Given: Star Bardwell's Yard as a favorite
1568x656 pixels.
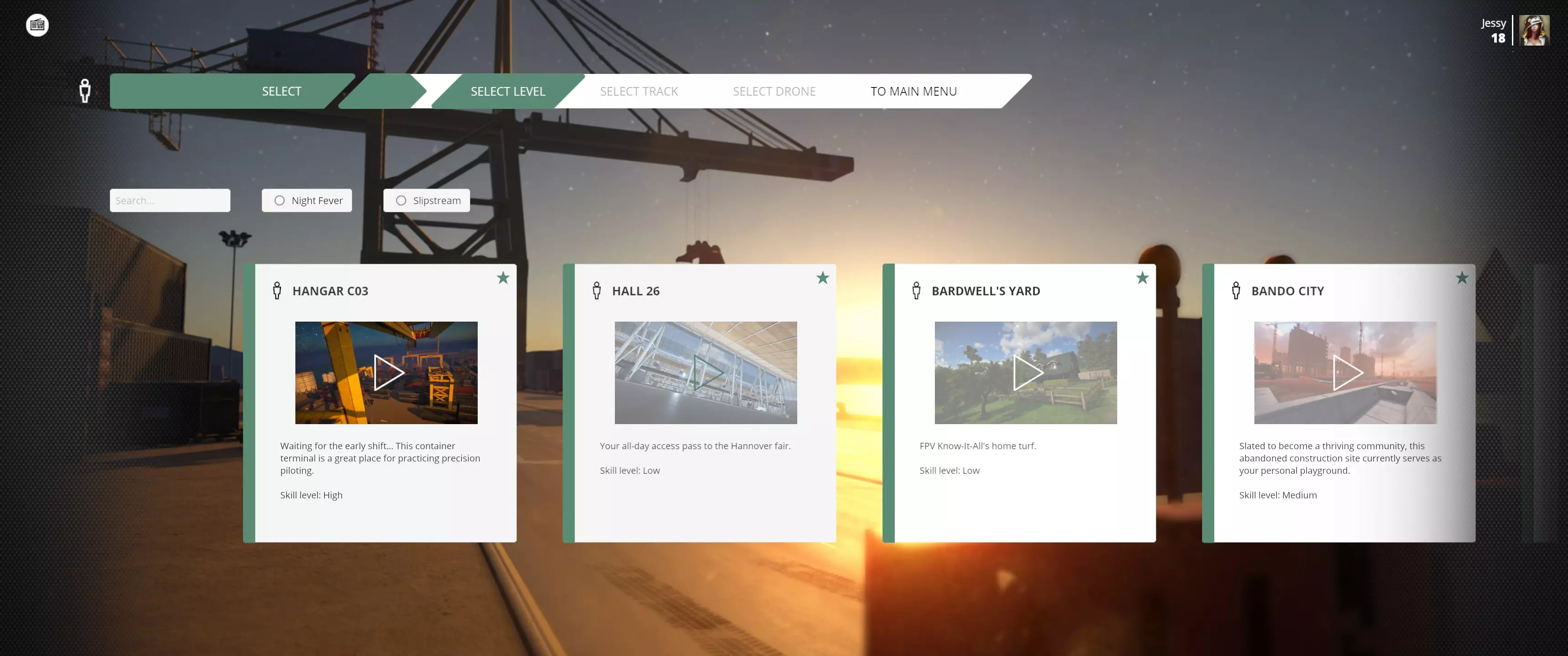Looking at the screenshot, I should pos(1142,278).
